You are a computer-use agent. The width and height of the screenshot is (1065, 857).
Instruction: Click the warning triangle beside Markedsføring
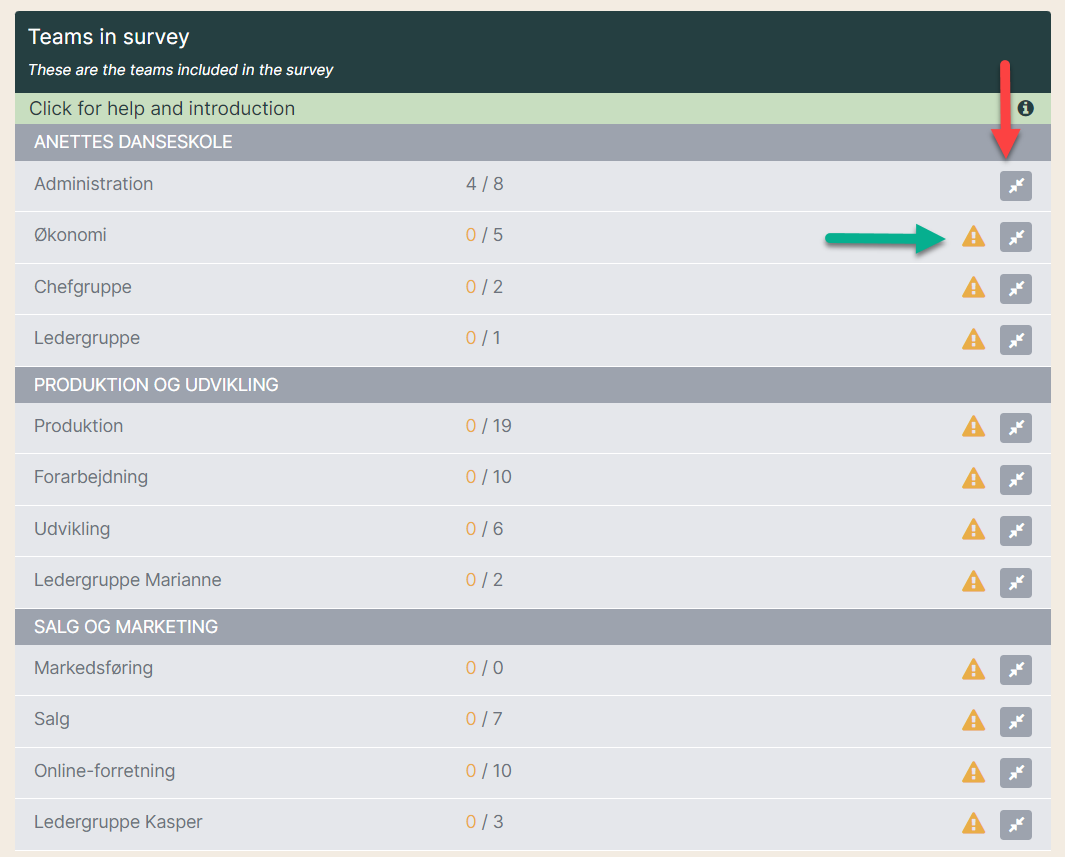point(973,669)
